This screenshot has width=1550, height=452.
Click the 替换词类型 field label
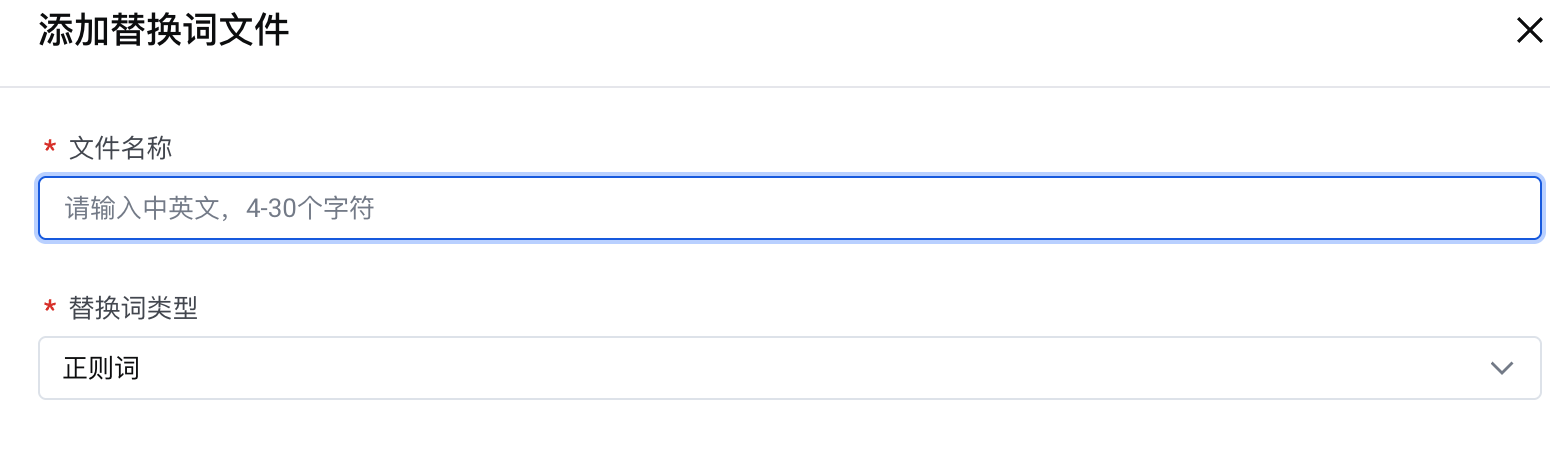(x=133, y=308)
